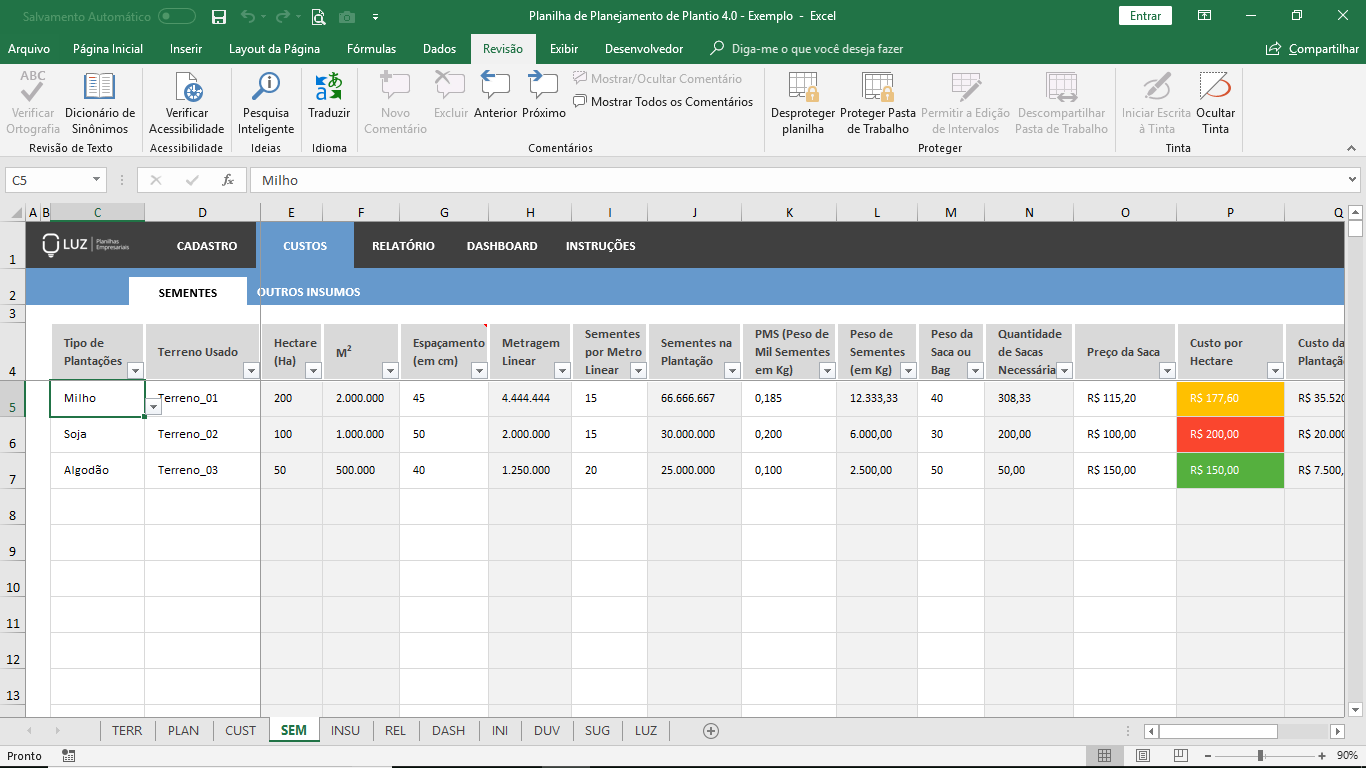Save the workbook with floppy disk icon
Screen dimensions: 1366x768
[219, 16]
